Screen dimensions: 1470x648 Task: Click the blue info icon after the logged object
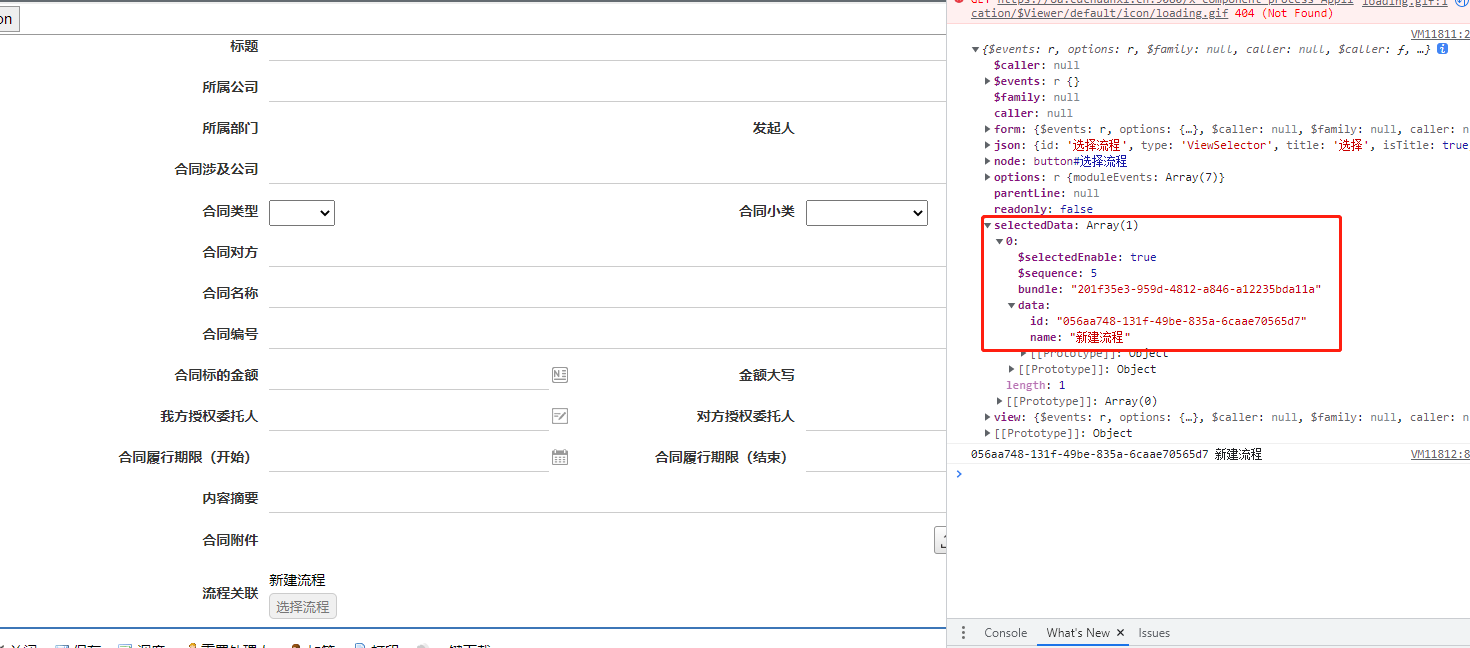[x=1441, y=48]
